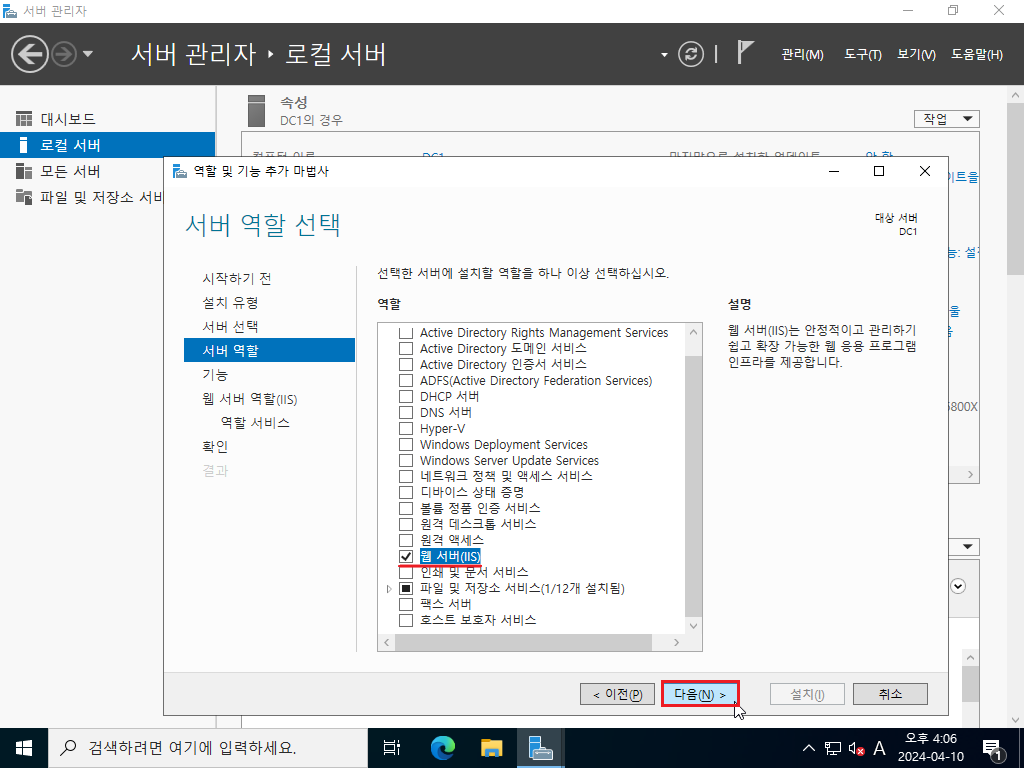Check 볼륨 정품 인증 서비스 role

tap(406, 508)
